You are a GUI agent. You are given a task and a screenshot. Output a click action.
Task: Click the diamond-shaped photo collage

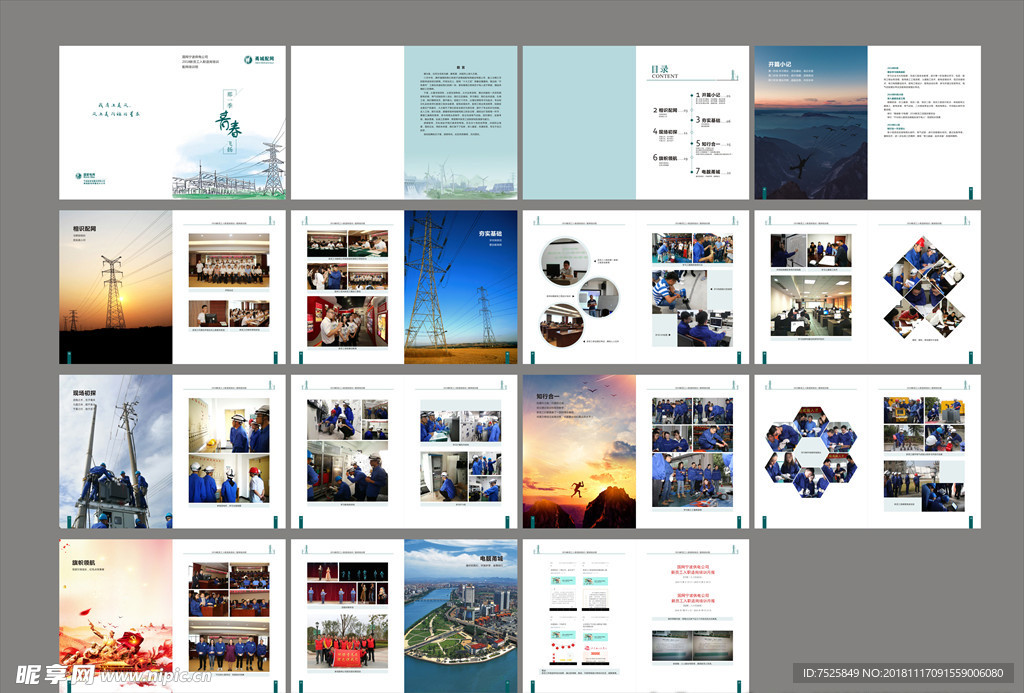click(924, 288)
